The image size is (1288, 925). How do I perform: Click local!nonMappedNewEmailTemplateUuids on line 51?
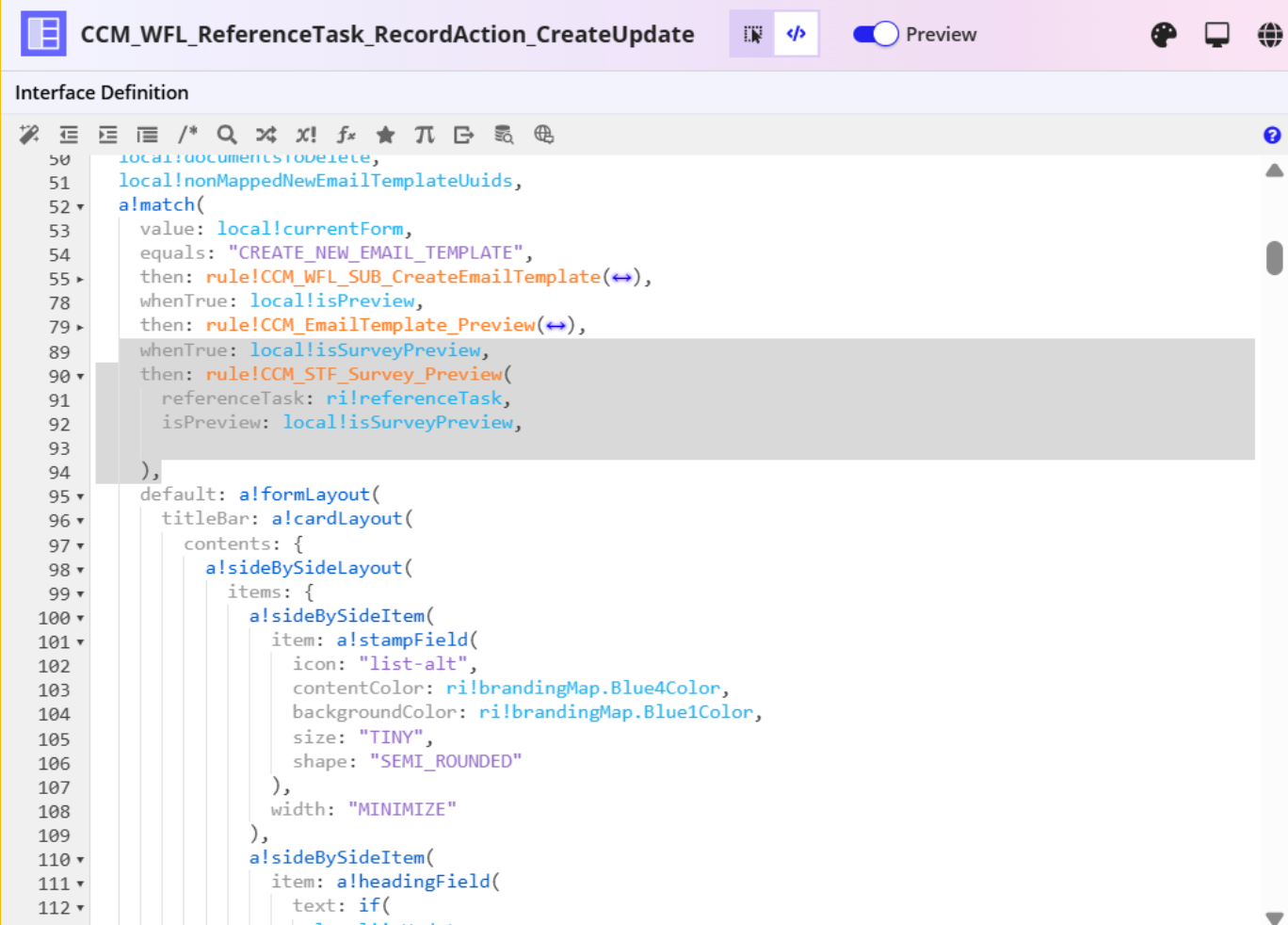[x=315, y=180]
